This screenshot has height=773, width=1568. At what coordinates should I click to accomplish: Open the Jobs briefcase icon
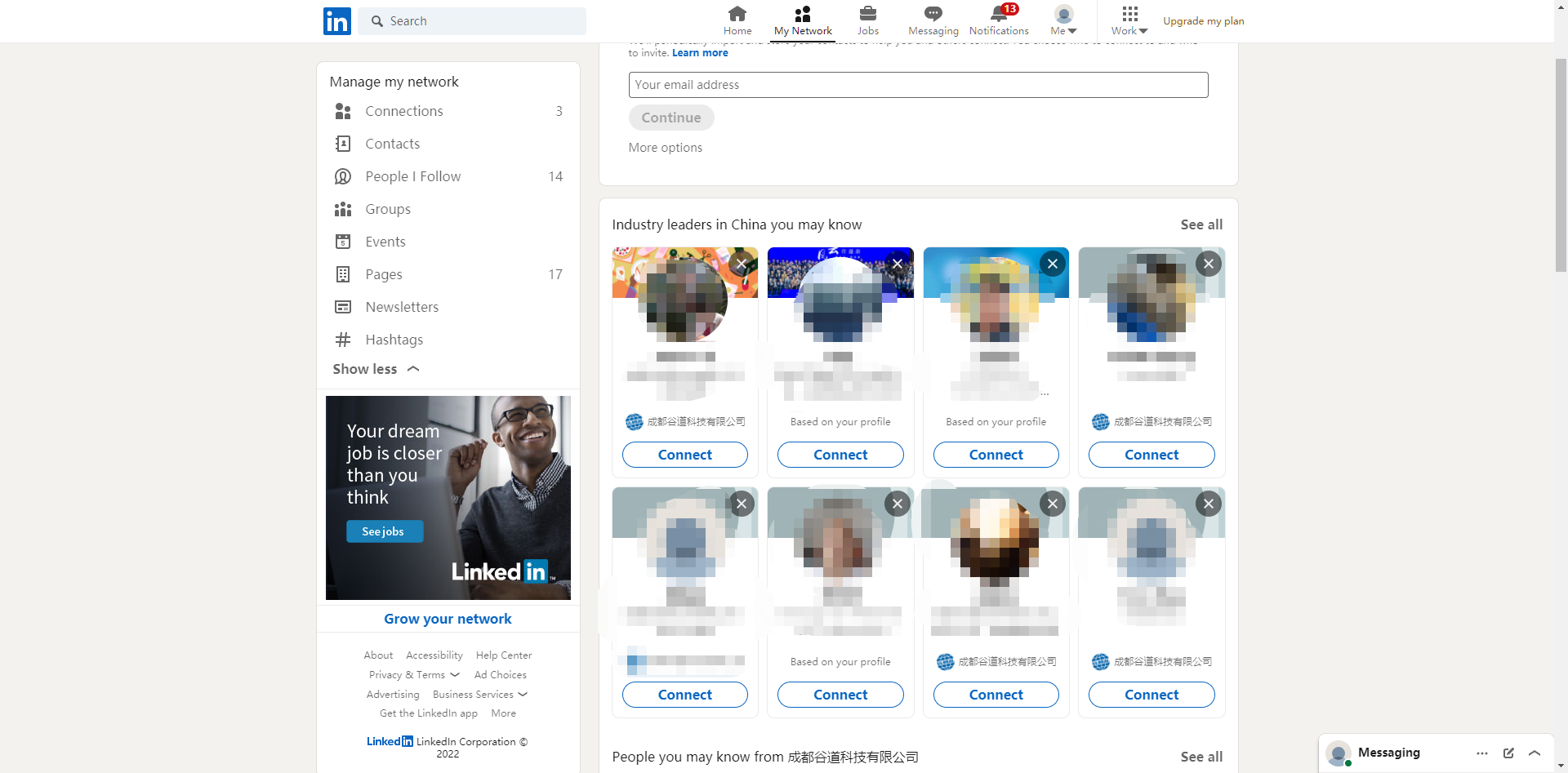(867, 14)
